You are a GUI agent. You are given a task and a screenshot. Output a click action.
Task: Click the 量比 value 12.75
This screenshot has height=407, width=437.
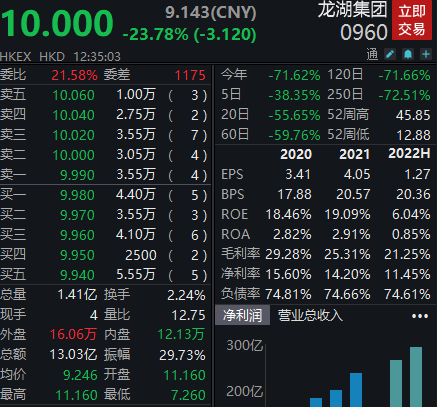(188, 315)
